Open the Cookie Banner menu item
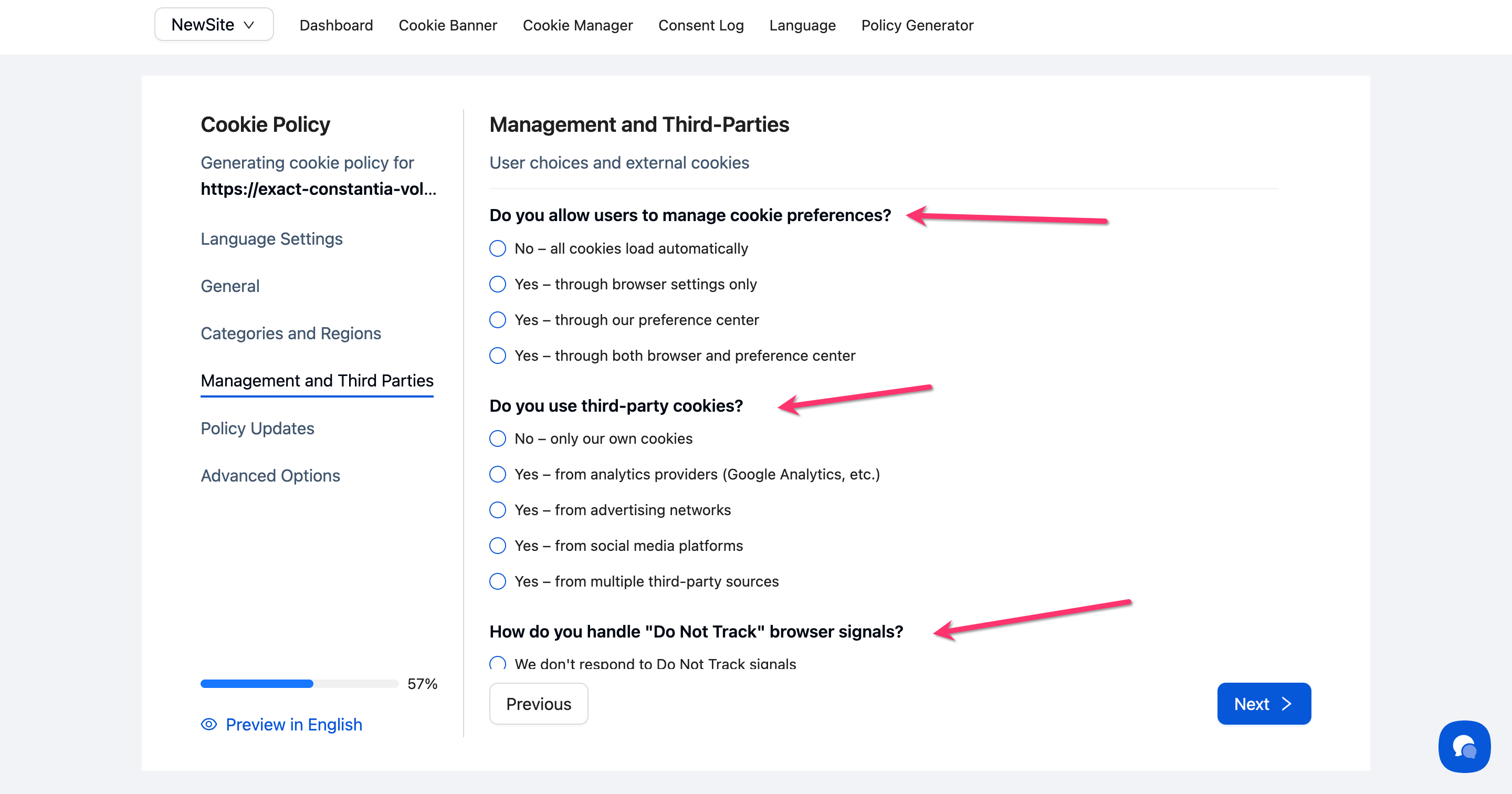The image size is (1512, 794). point(448,25)
